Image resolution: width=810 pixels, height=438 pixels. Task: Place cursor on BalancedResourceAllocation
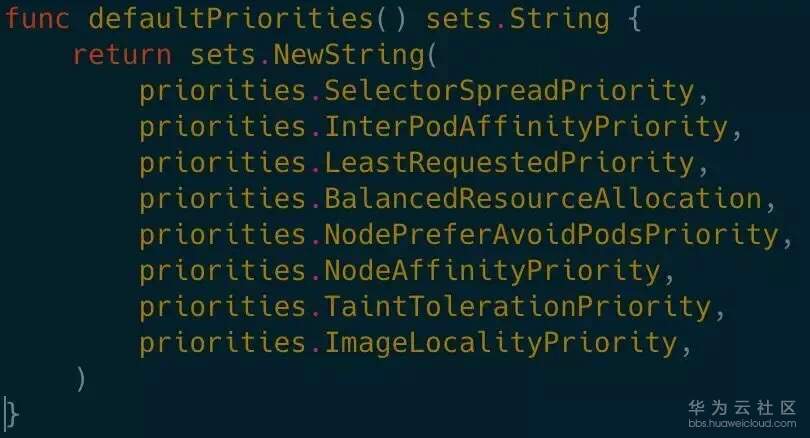(543, 199)
